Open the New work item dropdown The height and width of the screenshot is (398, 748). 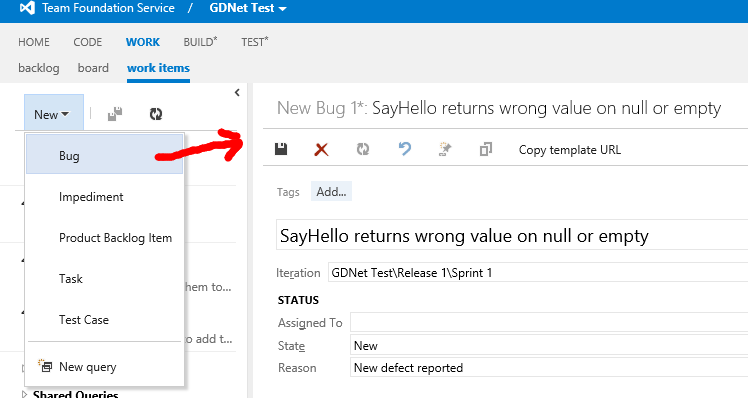(x=53, y=114)
